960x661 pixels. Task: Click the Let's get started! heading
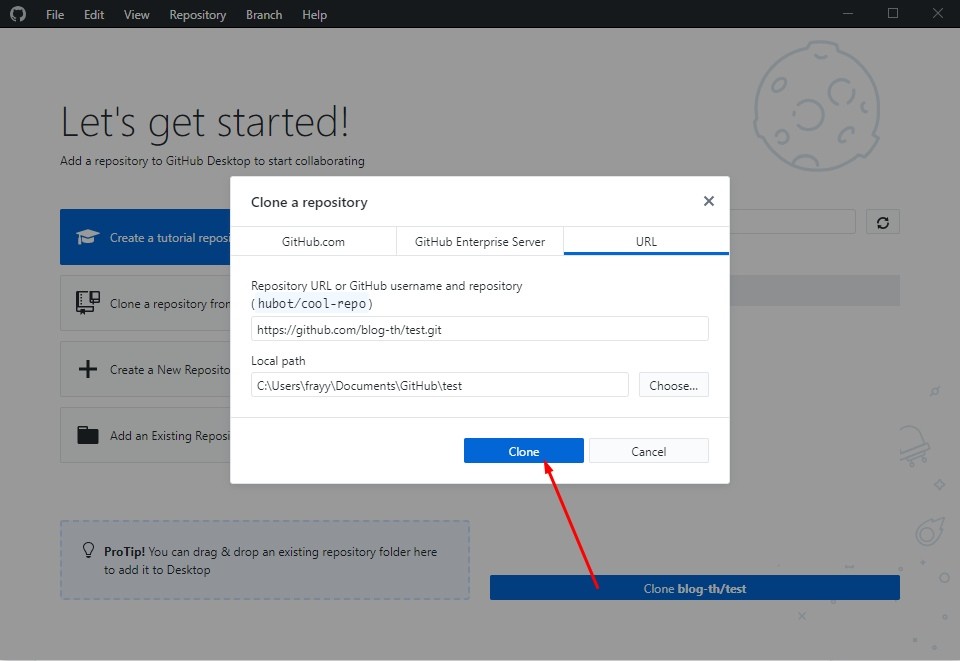coord(205,122)
